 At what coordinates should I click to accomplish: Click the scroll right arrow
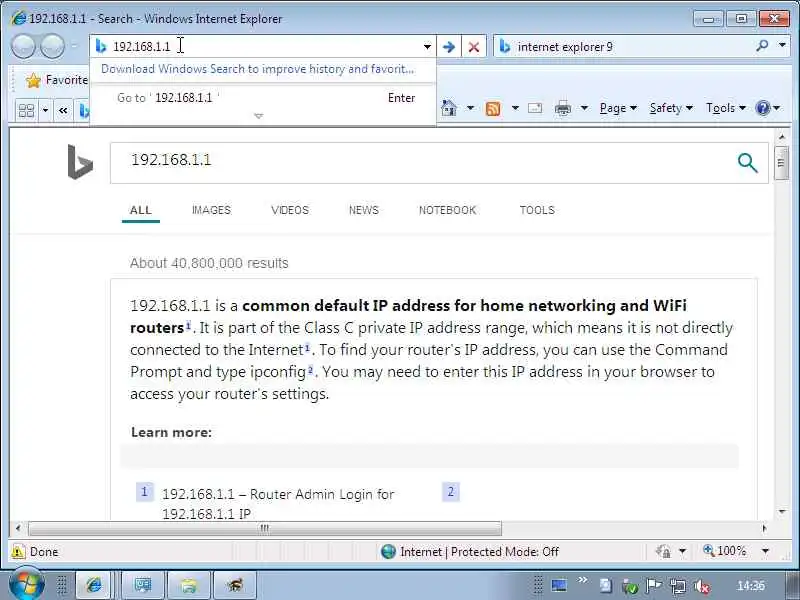[x=764, y=528]
